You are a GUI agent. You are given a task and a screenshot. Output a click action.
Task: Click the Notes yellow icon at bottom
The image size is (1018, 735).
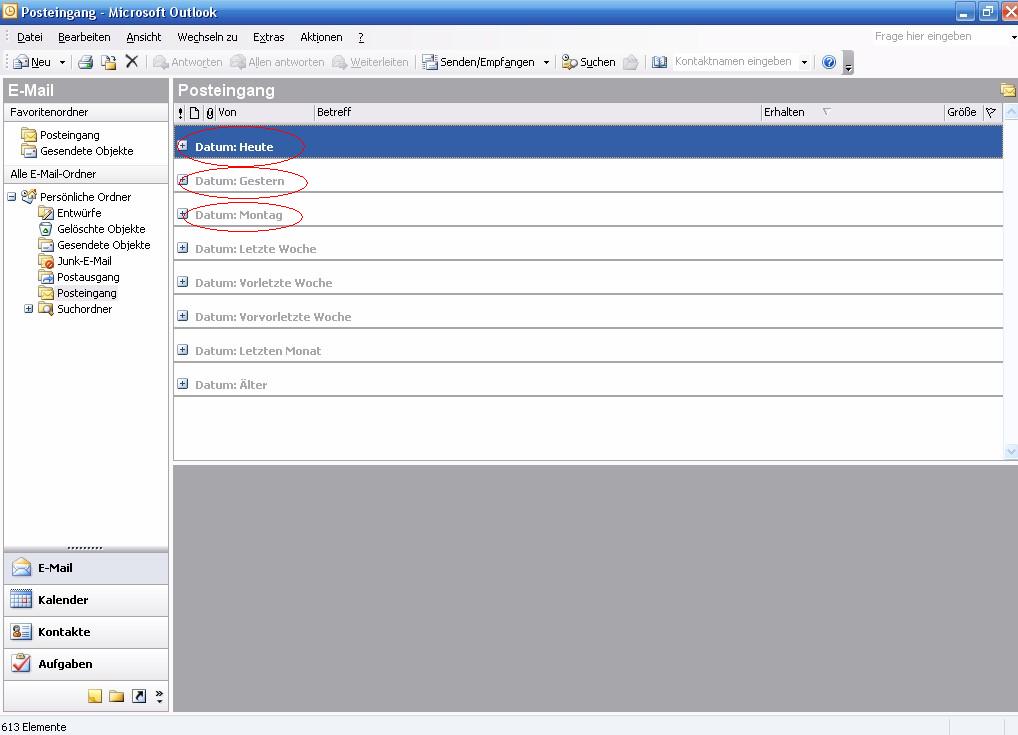(95, 696)
